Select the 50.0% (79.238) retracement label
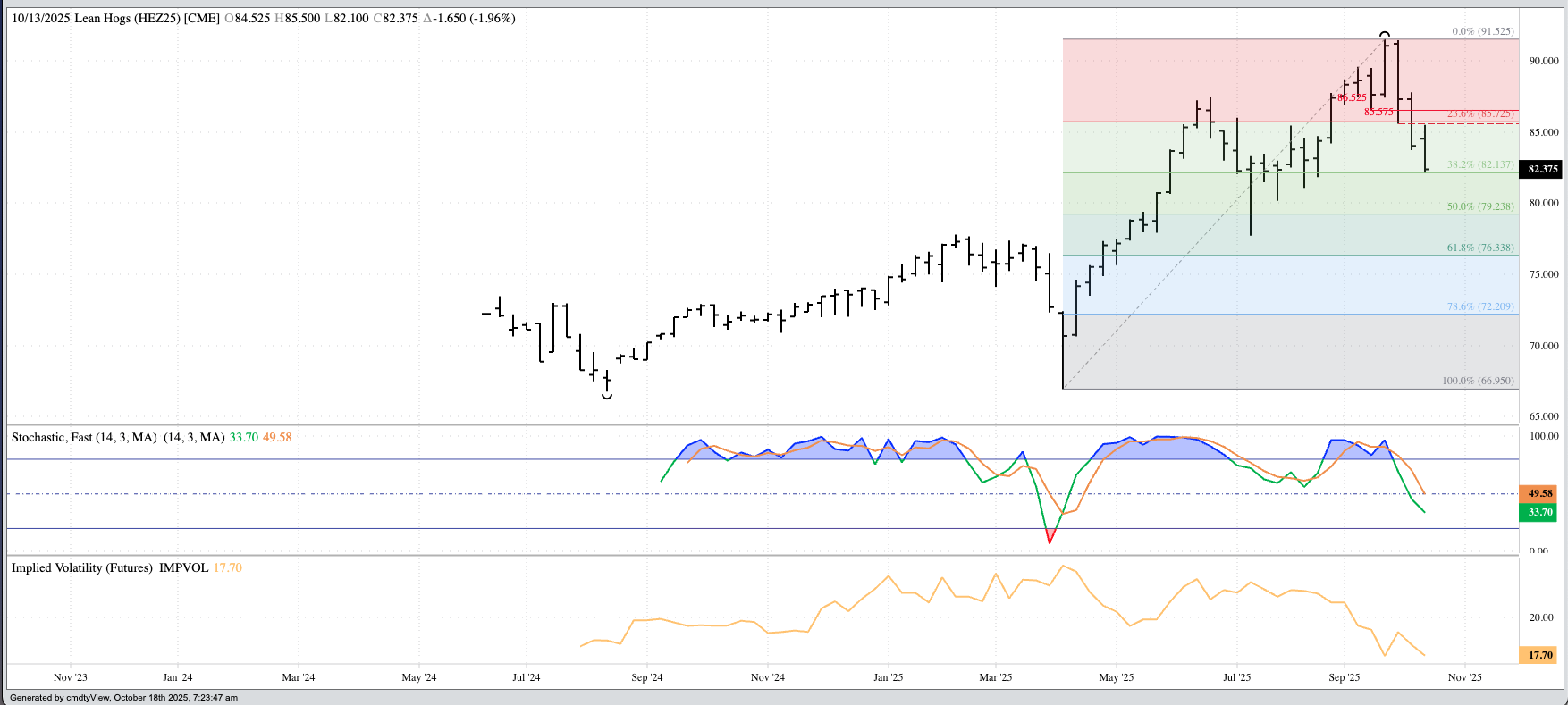Screen dimensions: 1568x705 [1480, 206]
